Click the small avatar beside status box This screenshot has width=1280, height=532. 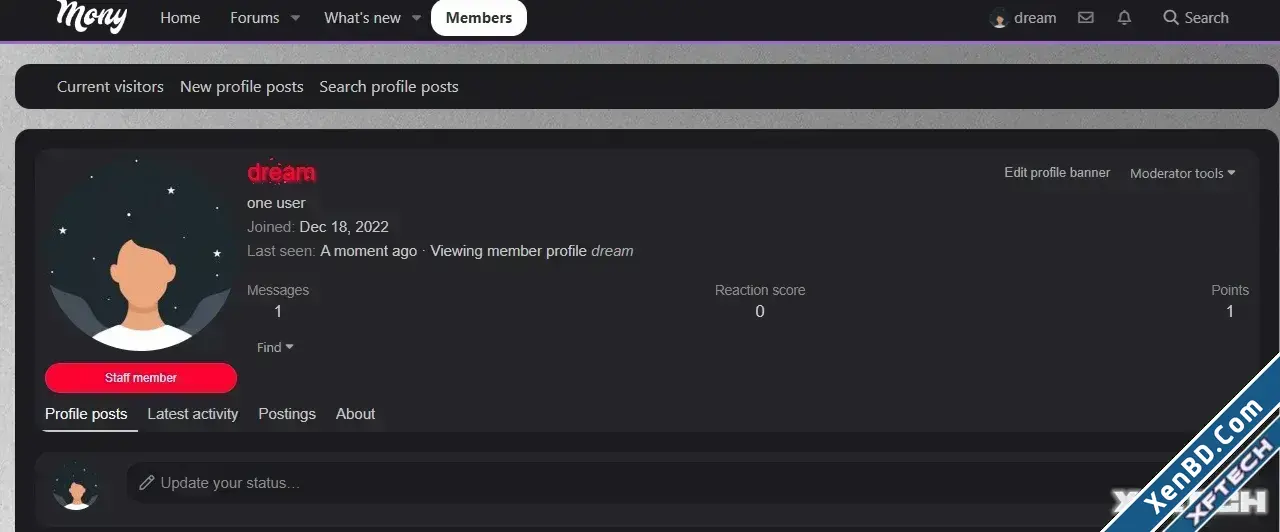(76, 485)
